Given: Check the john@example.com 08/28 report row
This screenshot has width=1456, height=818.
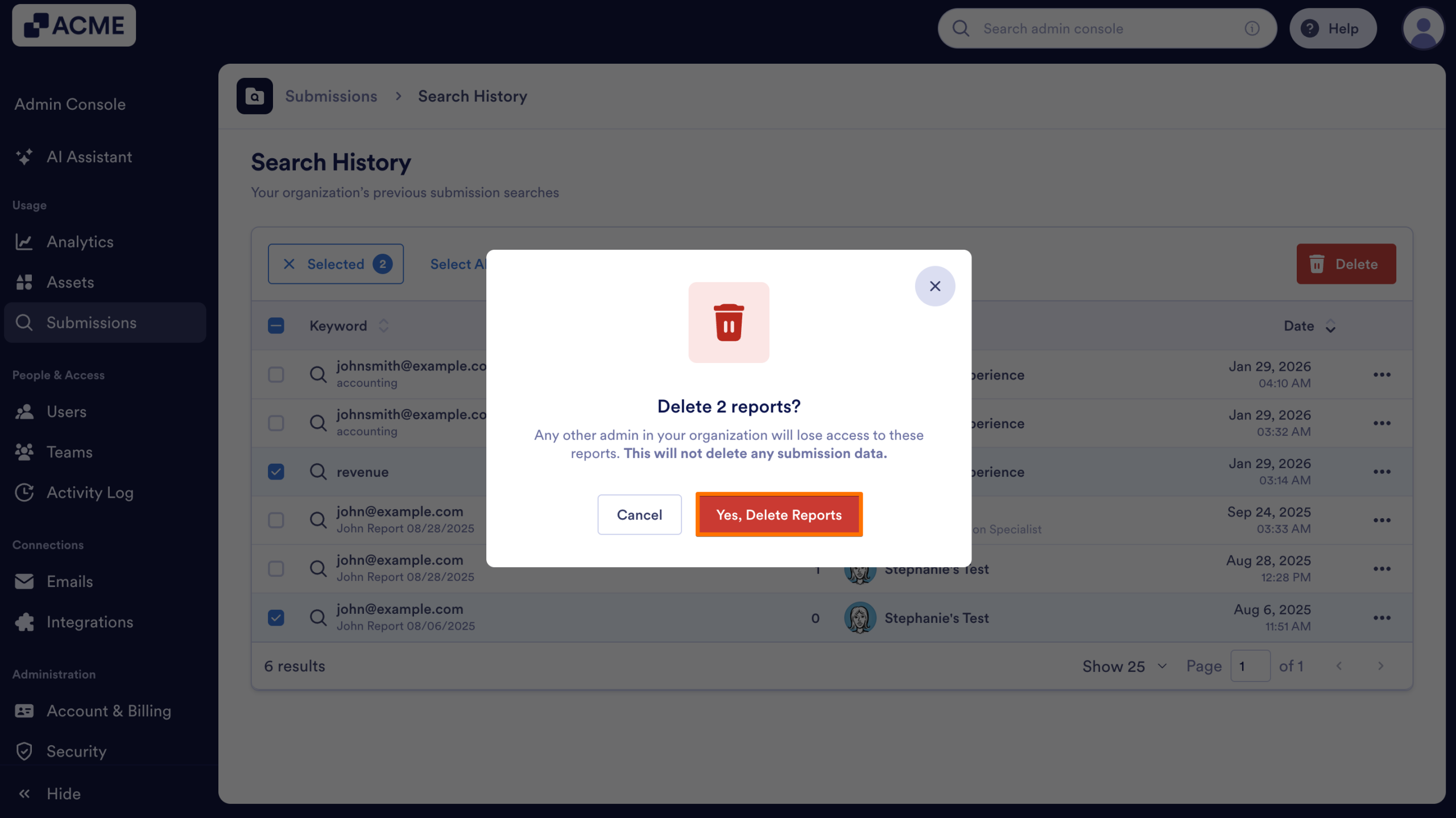Looking at the screenshot, I should coord(276,519).
